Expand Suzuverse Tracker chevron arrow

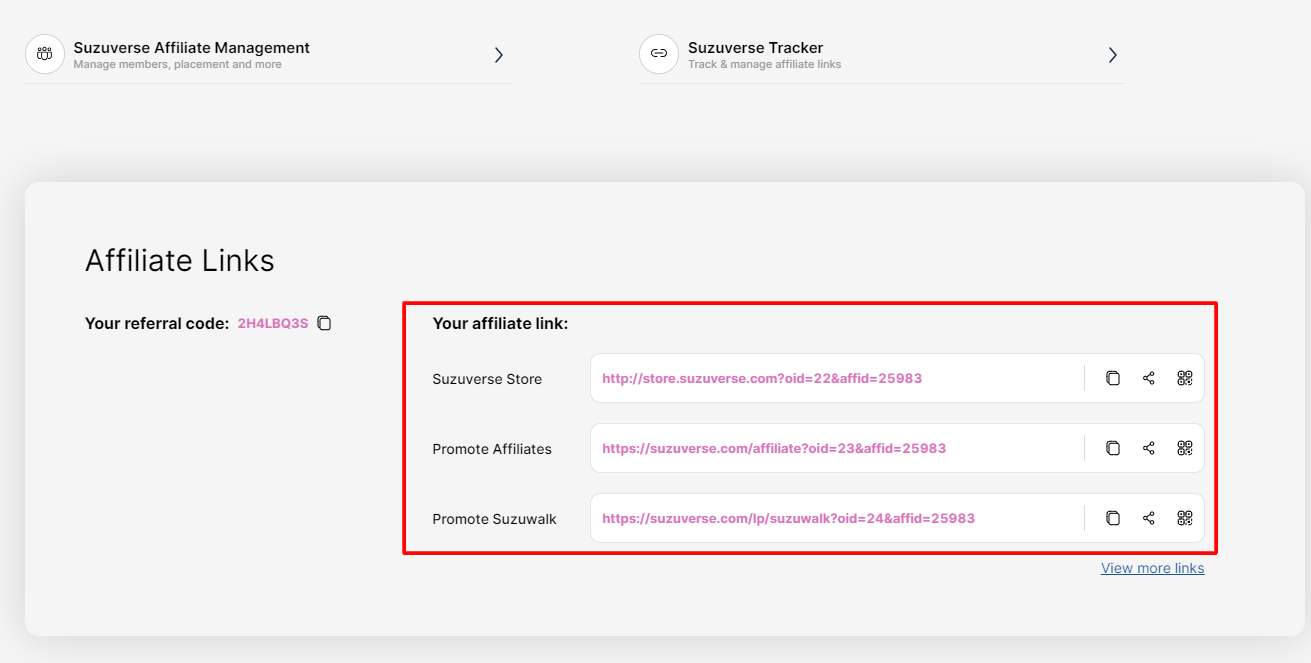[1112, 55]
